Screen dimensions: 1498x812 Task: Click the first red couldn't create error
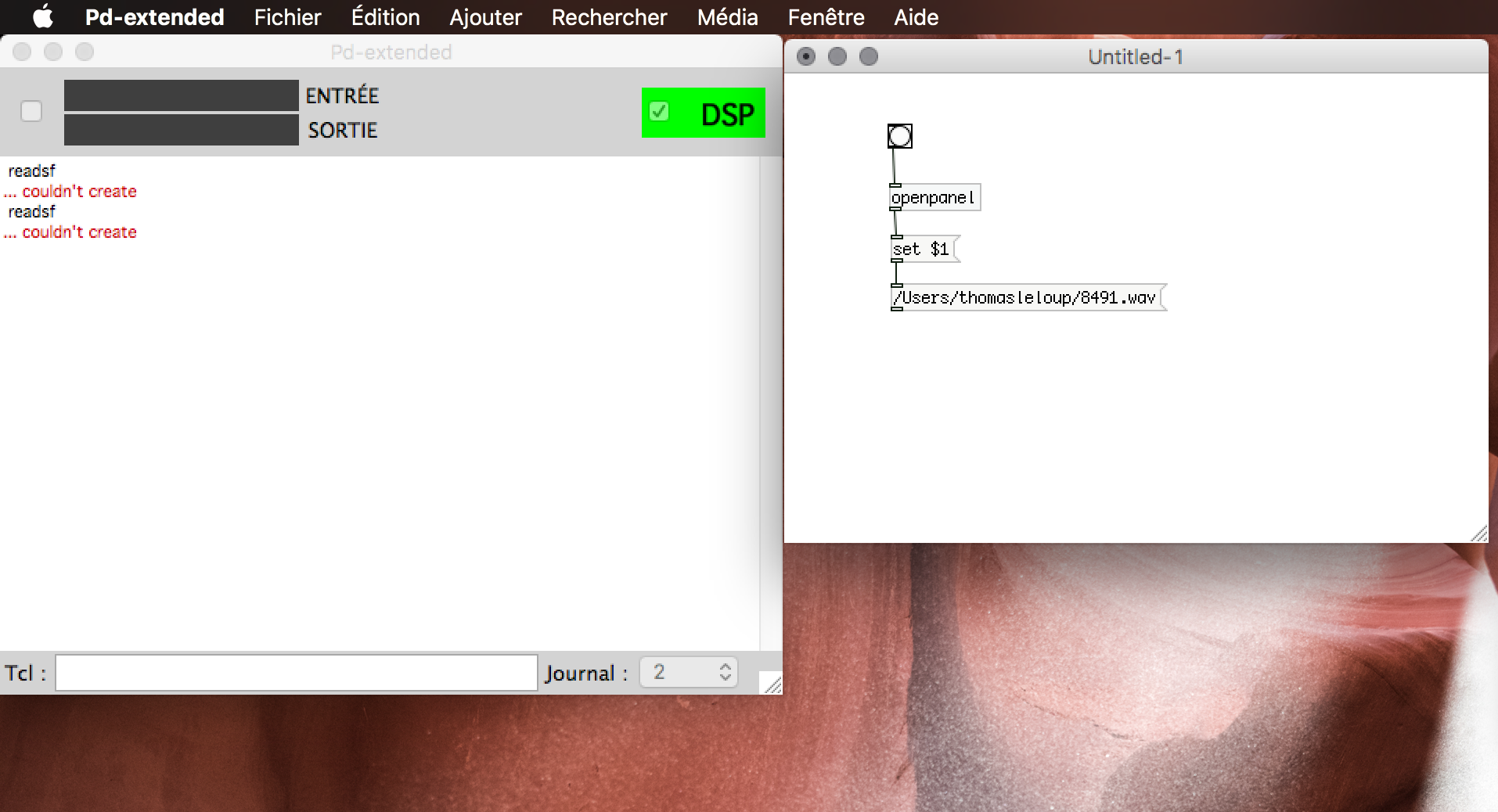click(x=78, y=192)
